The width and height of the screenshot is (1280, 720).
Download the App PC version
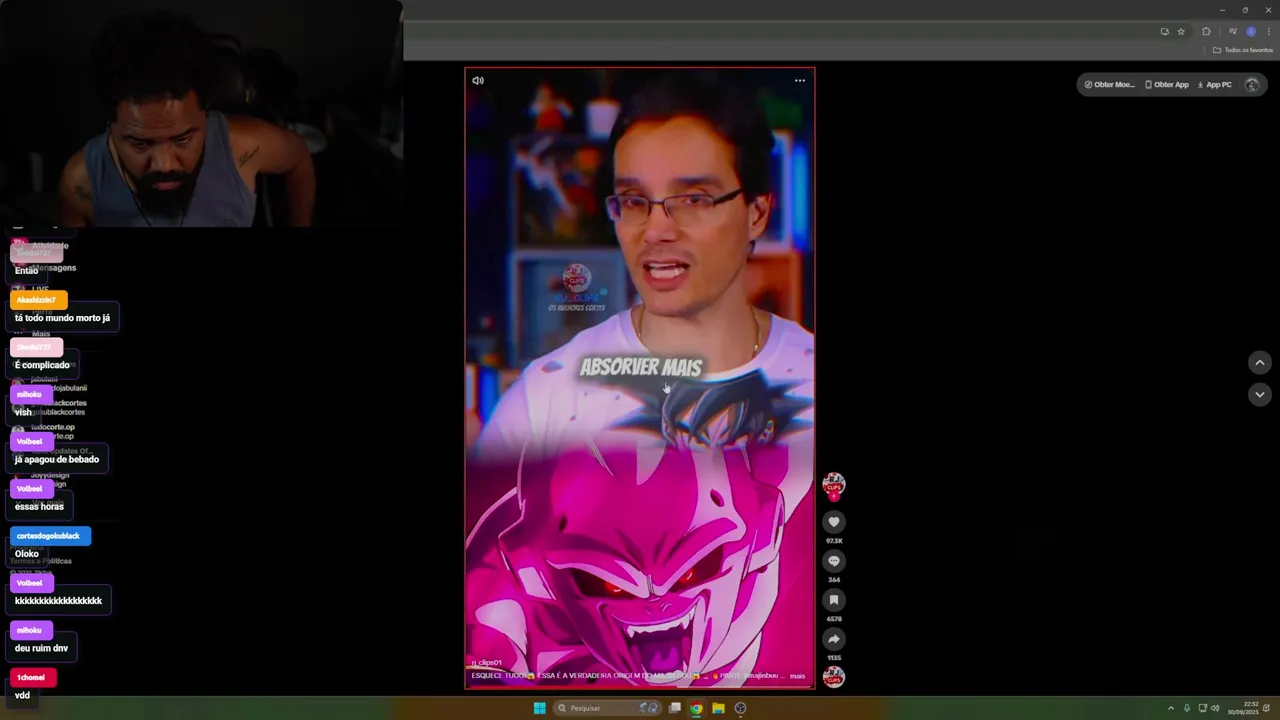(x=1215, y=85)
